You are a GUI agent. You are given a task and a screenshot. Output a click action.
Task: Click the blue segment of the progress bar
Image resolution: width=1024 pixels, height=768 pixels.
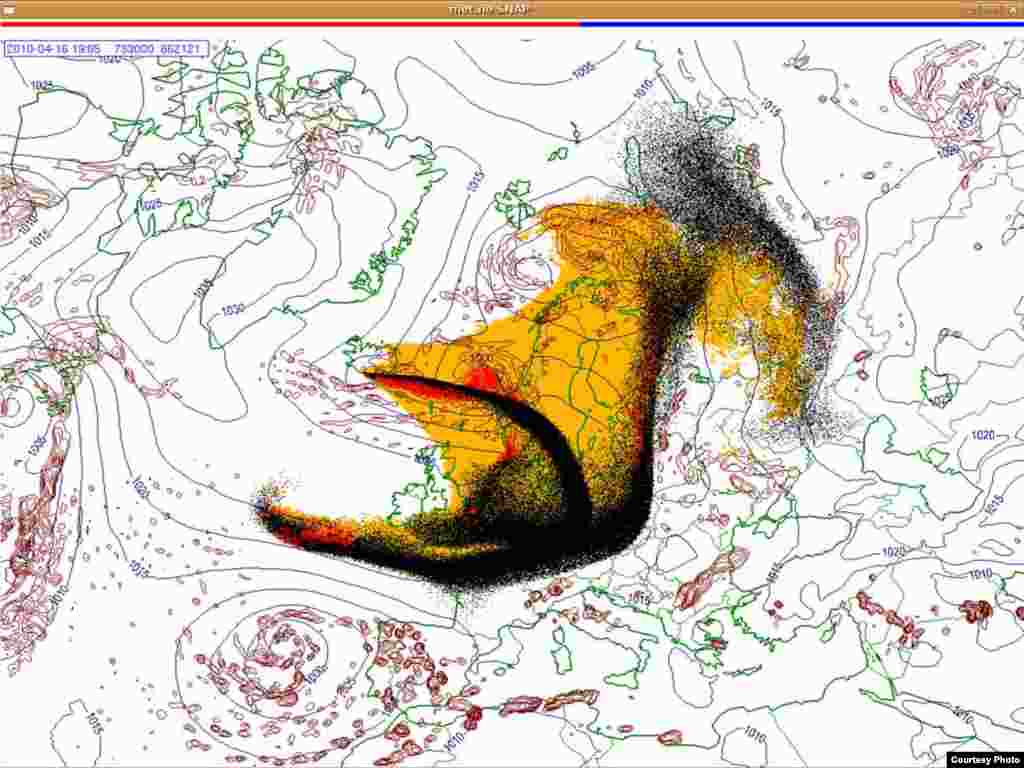point(800,23)
